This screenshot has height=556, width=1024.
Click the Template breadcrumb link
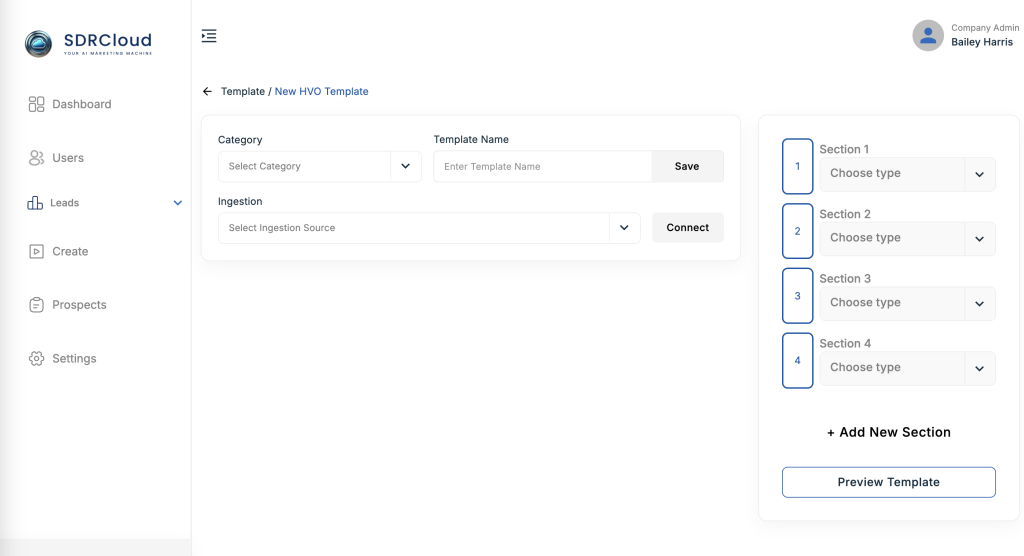click(243, 91)
